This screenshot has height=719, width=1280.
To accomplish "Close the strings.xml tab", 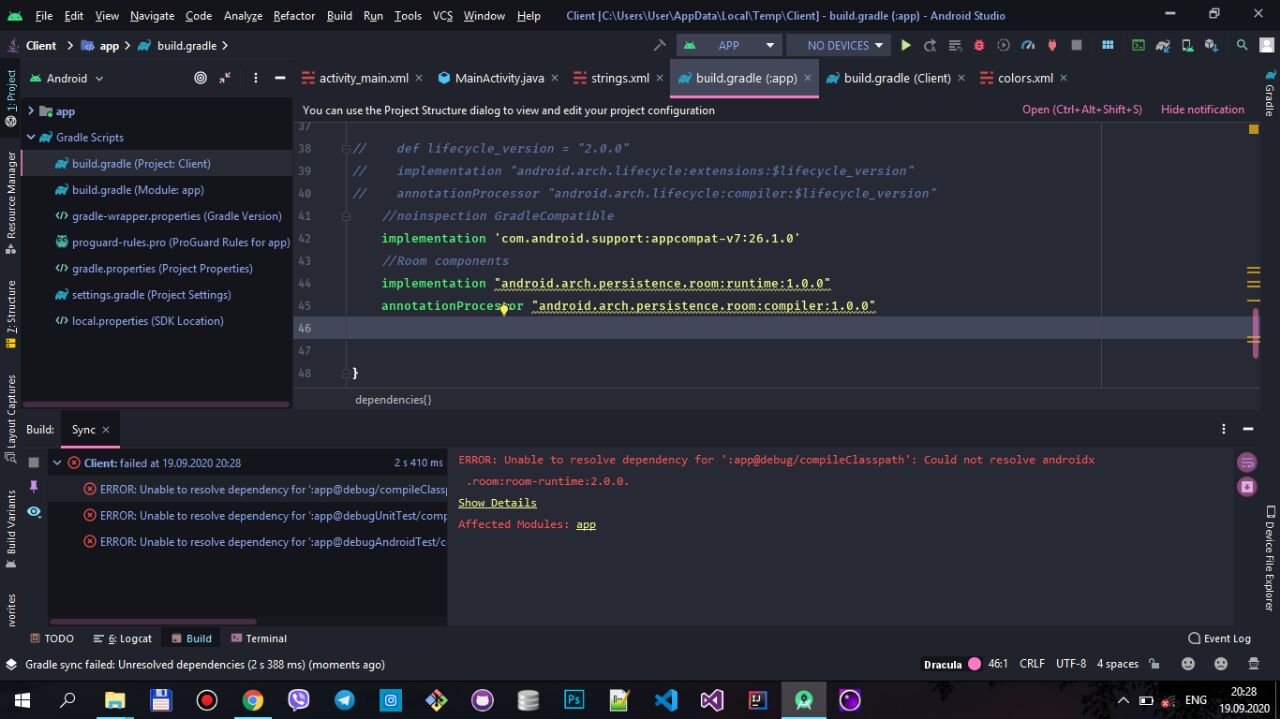I will point(660,78).
